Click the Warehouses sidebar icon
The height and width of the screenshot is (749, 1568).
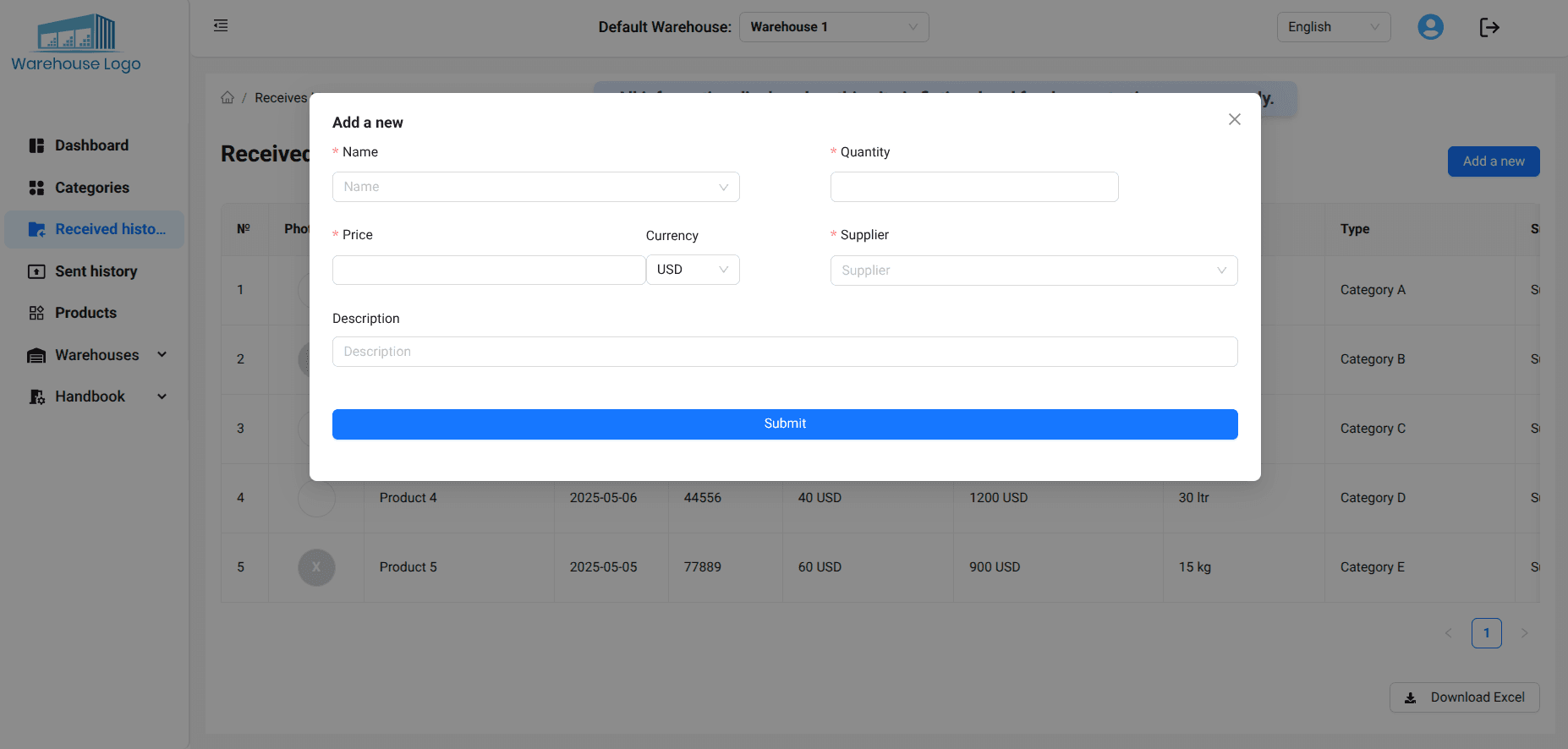36,355
